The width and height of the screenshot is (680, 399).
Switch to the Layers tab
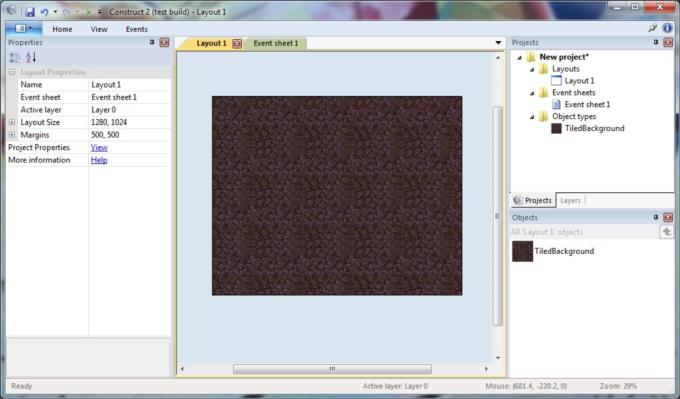[570, 200]
